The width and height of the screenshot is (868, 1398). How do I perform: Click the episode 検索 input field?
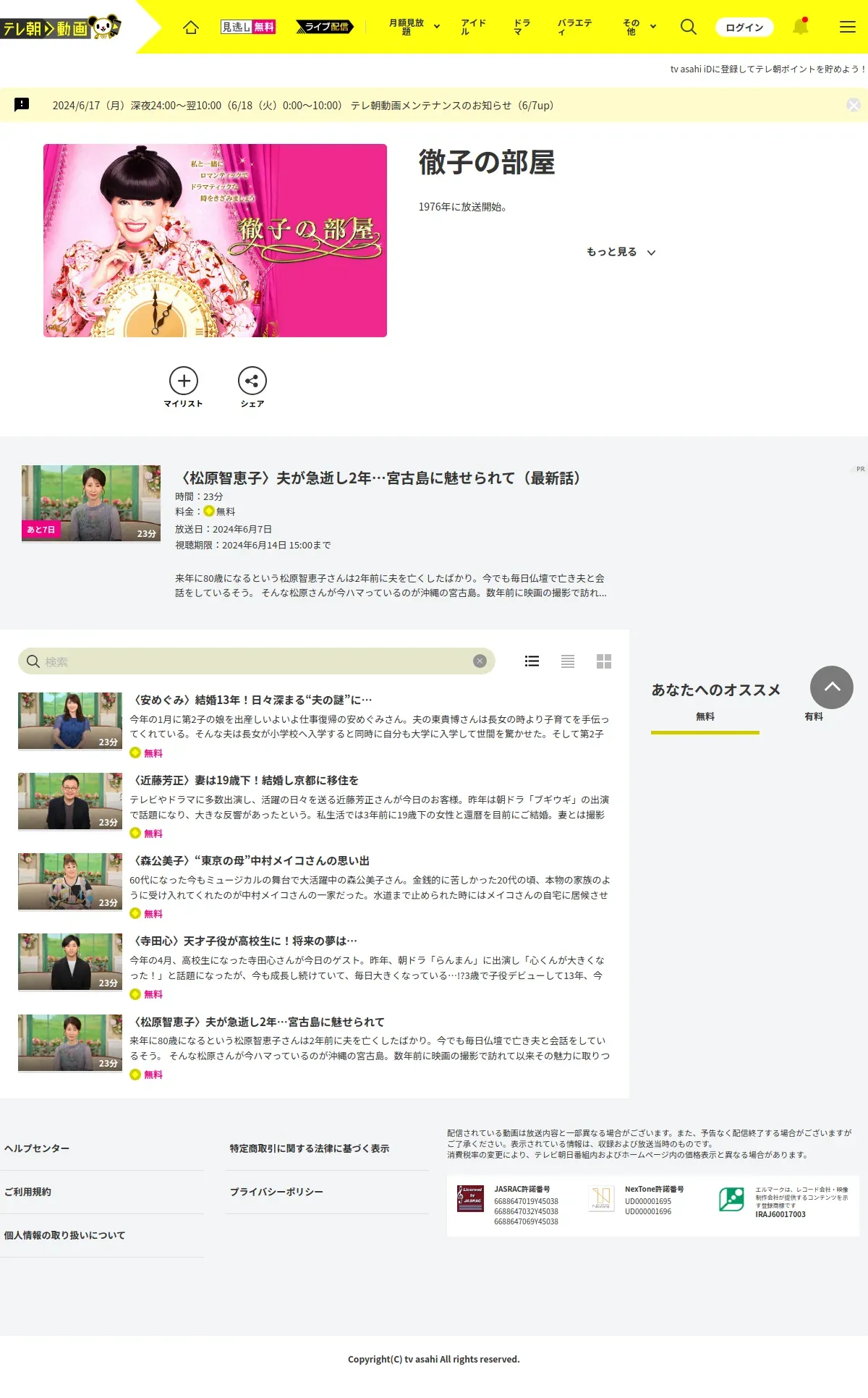(257, 661)
